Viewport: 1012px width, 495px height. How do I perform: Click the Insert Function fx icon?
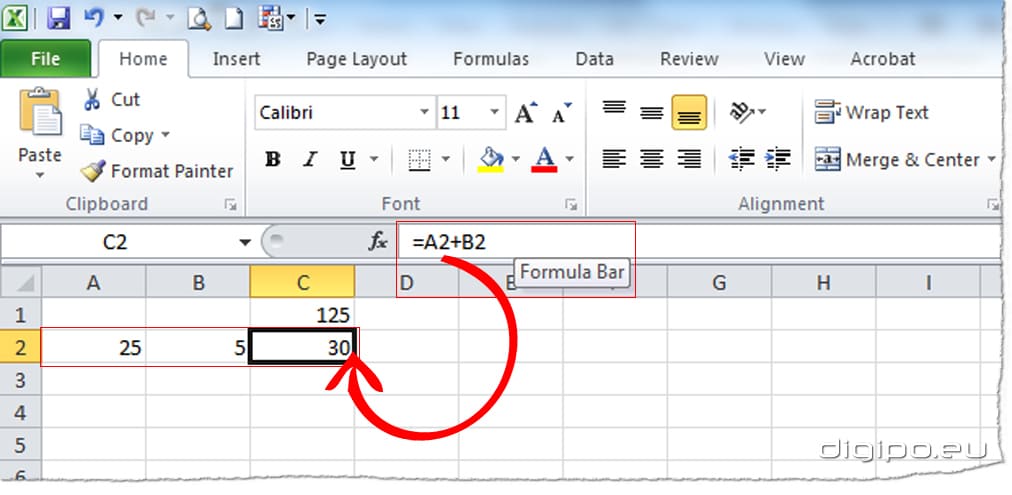coord(379,241)
